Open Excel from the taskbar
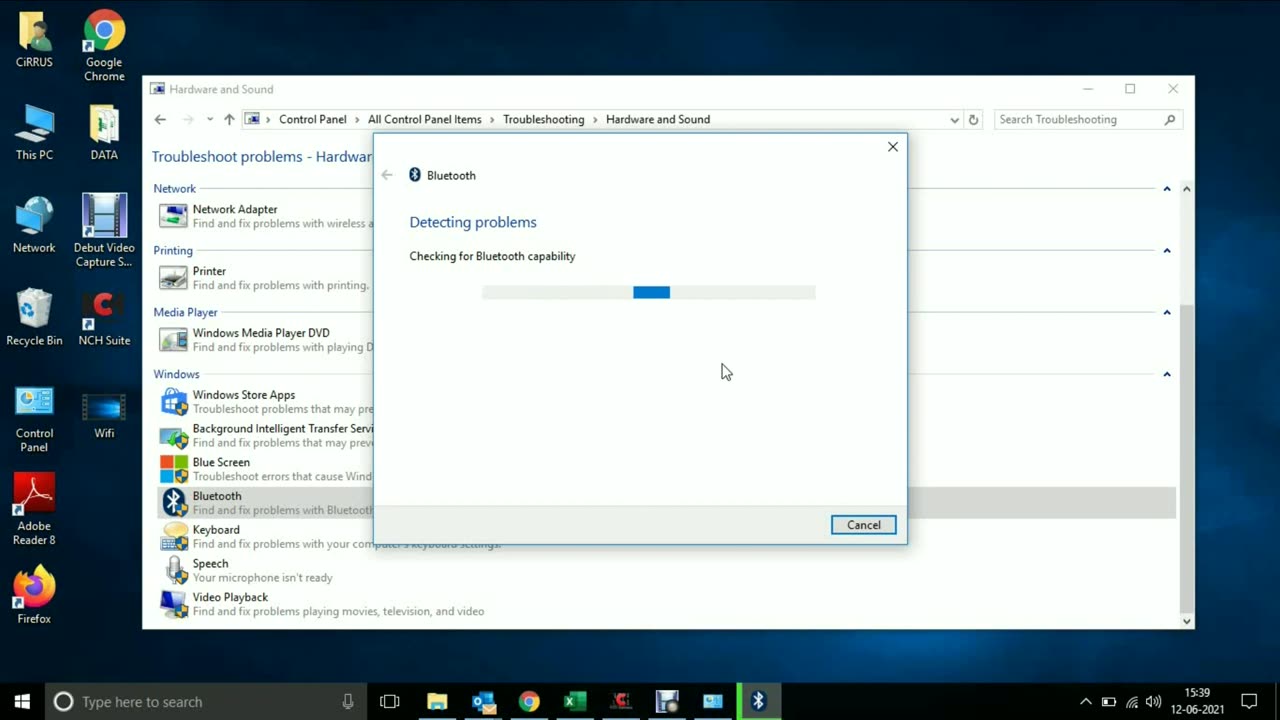Viewport: 1280px width, 720px height. tap(575, 701)
